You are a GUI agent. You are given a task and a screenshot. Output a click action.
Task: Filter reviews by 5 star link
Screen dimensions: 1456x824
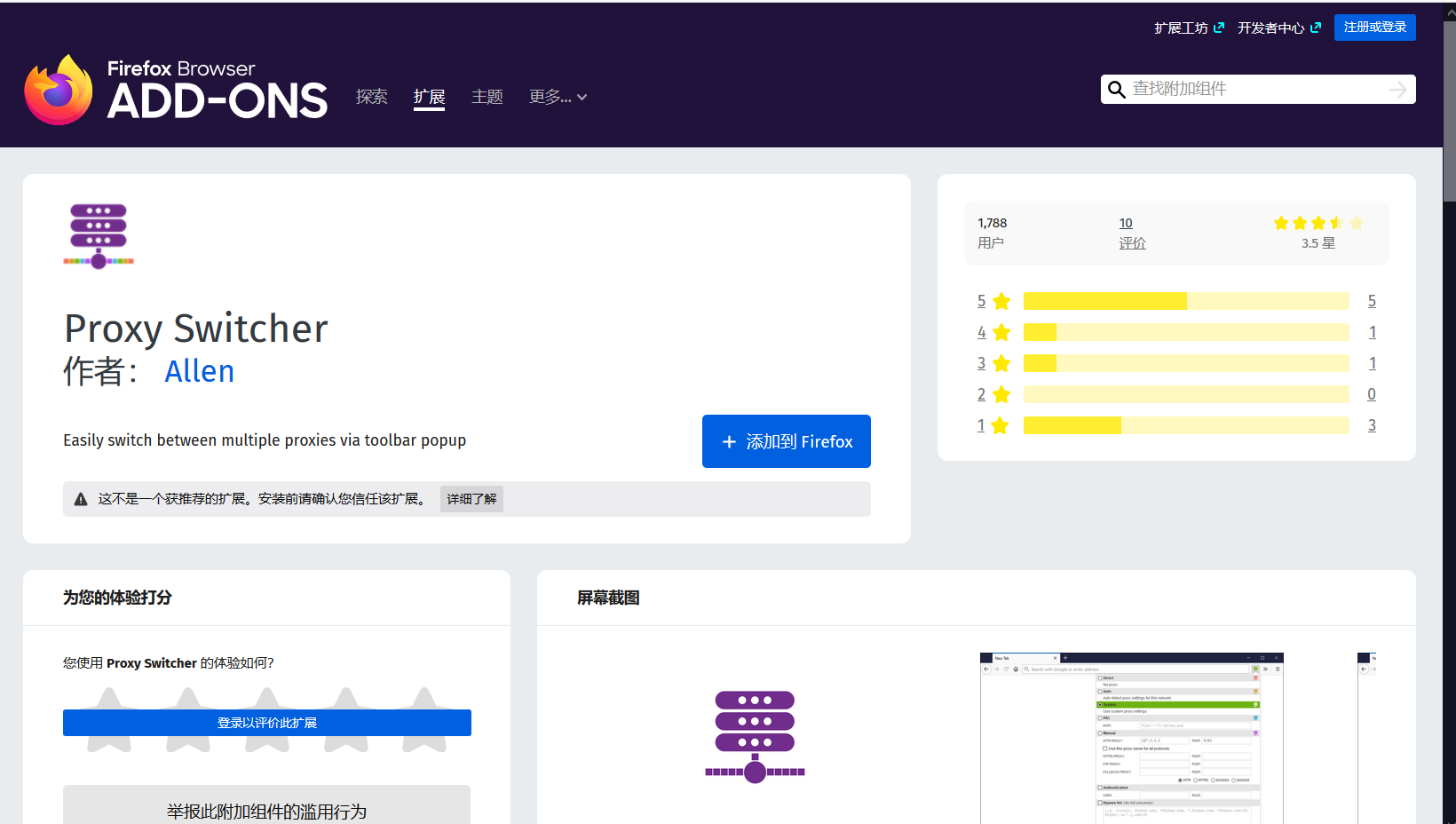[993, 301]
